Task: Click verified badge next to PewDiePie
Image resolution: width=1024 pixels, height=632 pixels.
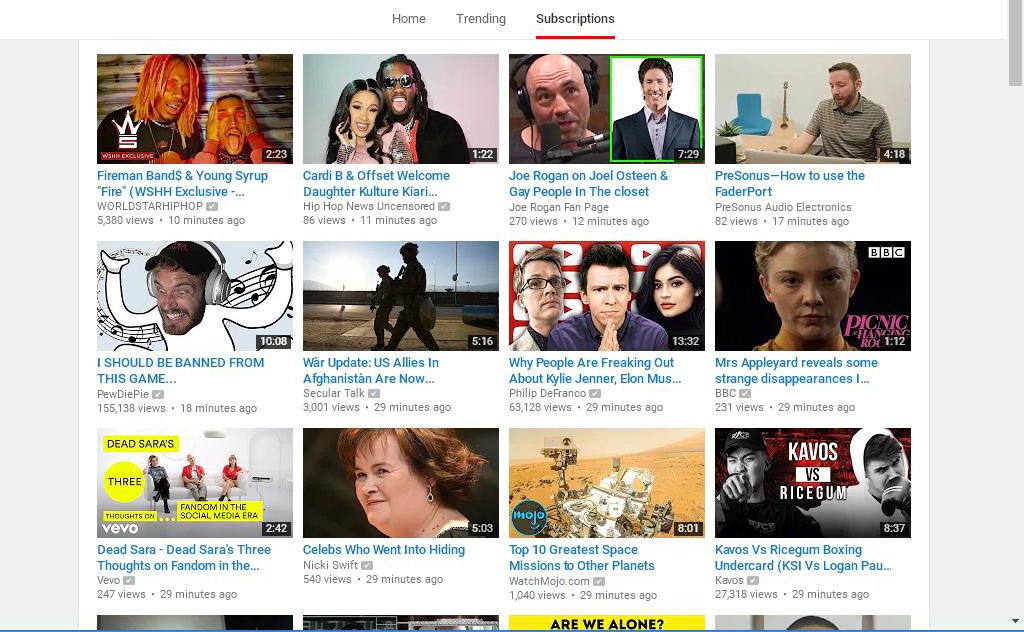Action: coord(158,394)
